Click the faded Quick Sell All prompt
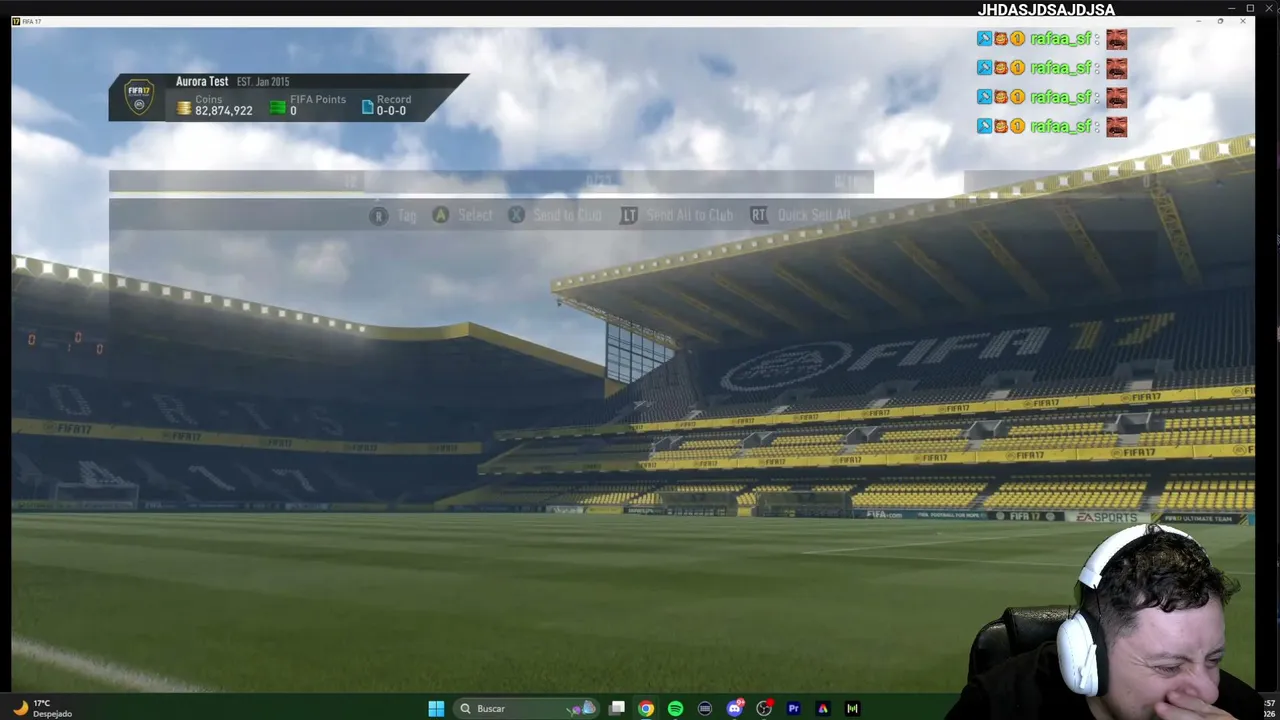Image resolution: width=1280 pixels, height=720 pixels. point(801,215)
